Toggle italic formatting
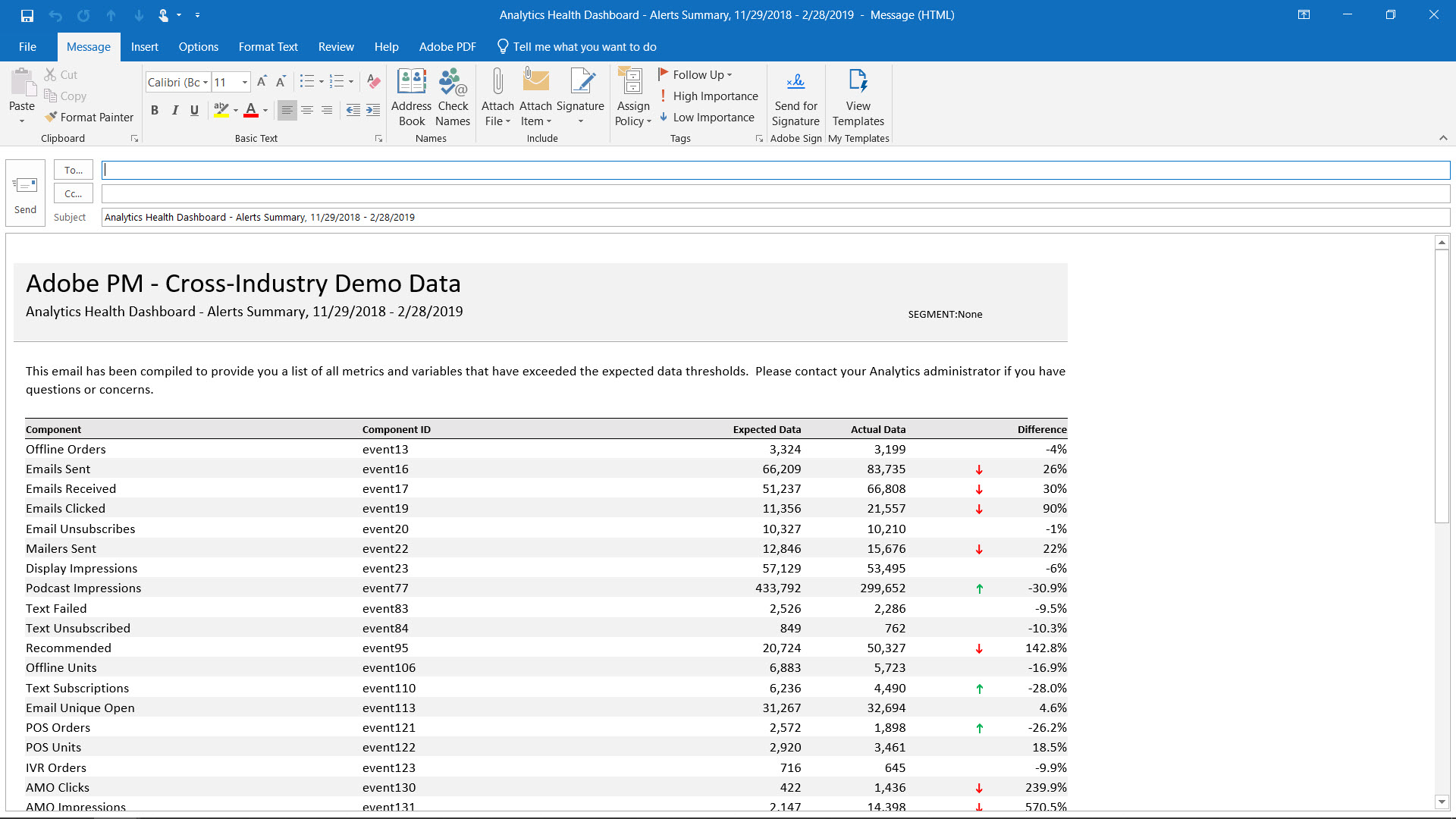The width and height of the screenshot is (1456, 819). click(x=174, y=111)
